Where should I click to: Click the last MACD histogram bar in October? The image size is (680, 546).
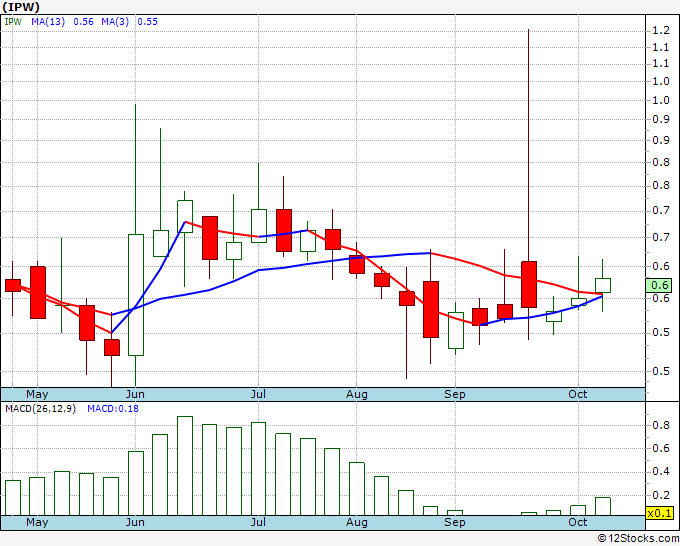[602, 506]
